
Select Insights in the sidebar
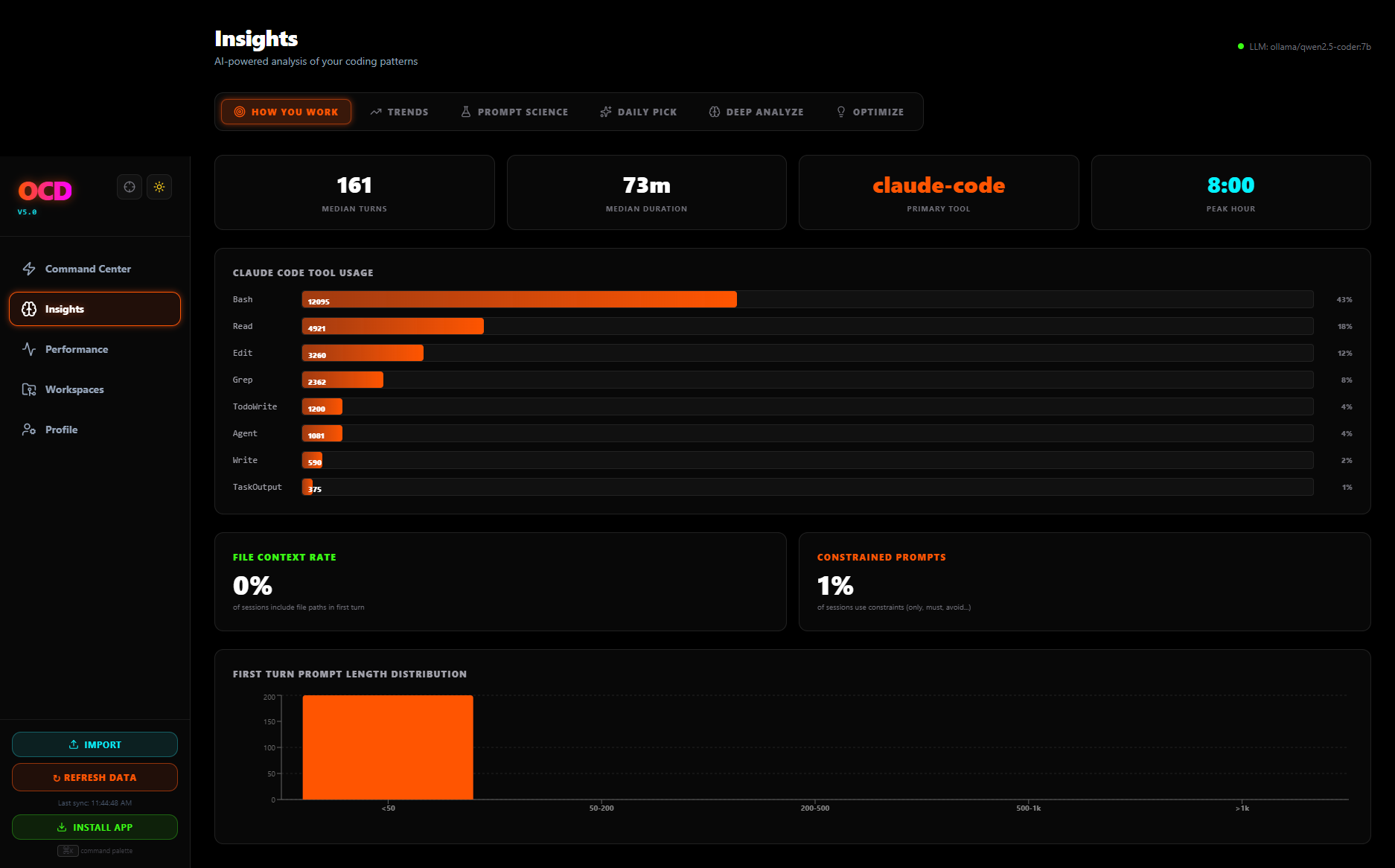click(x=95, y=309)
